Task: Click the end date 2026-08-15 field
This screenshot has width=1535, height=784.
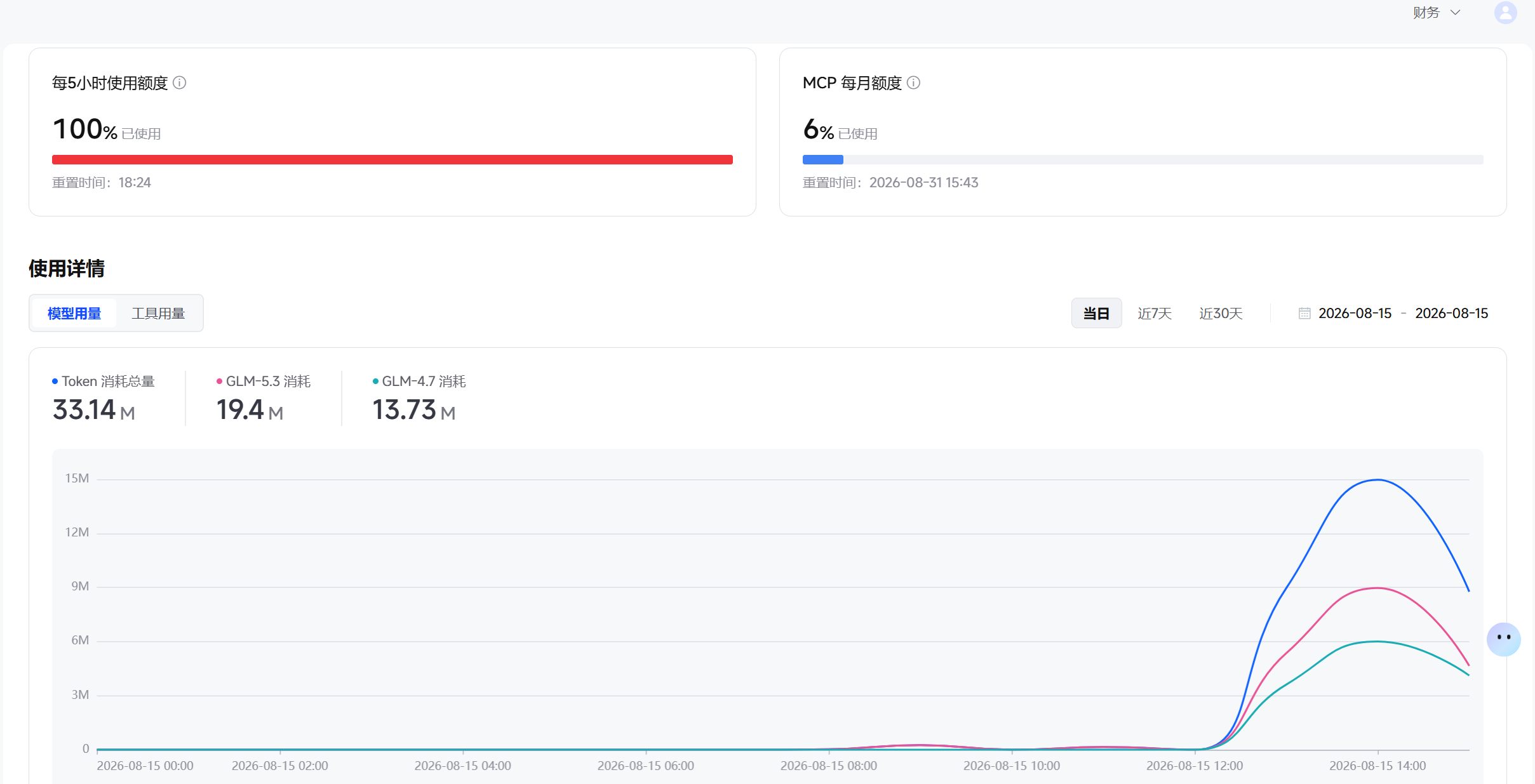Action: 1451,313
